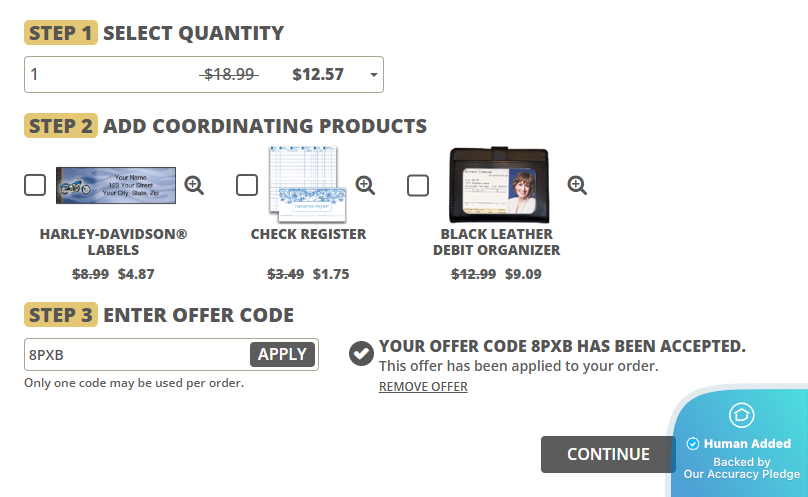Magnify the Black Leather Debit Organizer image

(577, 185)
